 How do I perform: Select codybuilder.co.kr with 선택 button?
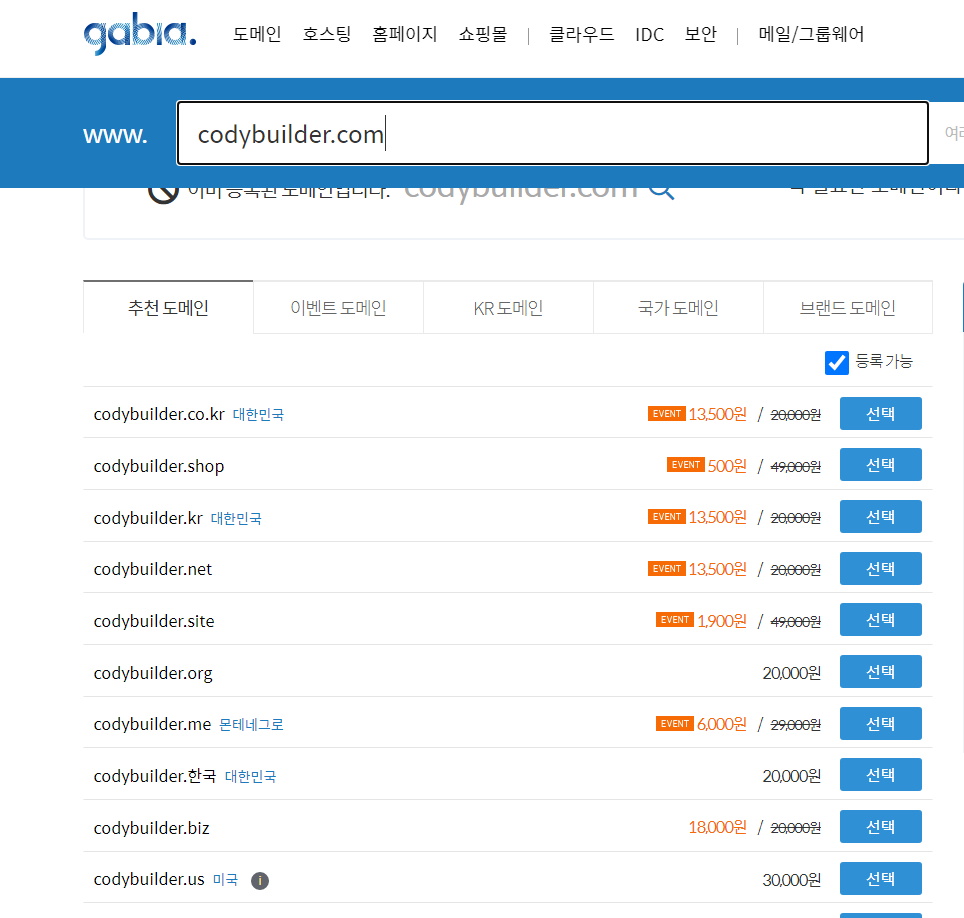tap(880, 414)
